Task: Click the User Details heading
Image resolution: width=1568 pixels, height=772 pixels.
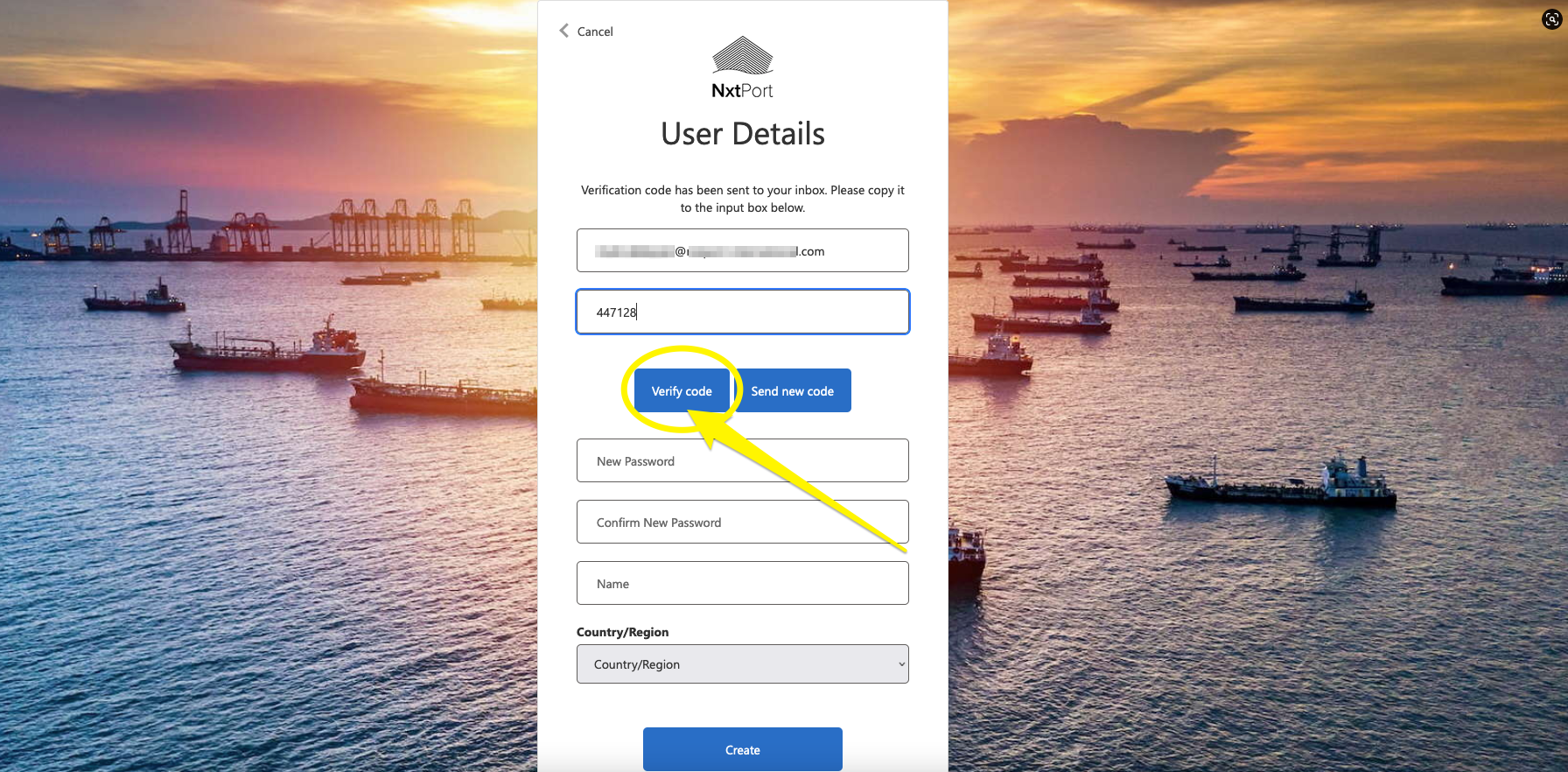Action: (x=742, y=134)
